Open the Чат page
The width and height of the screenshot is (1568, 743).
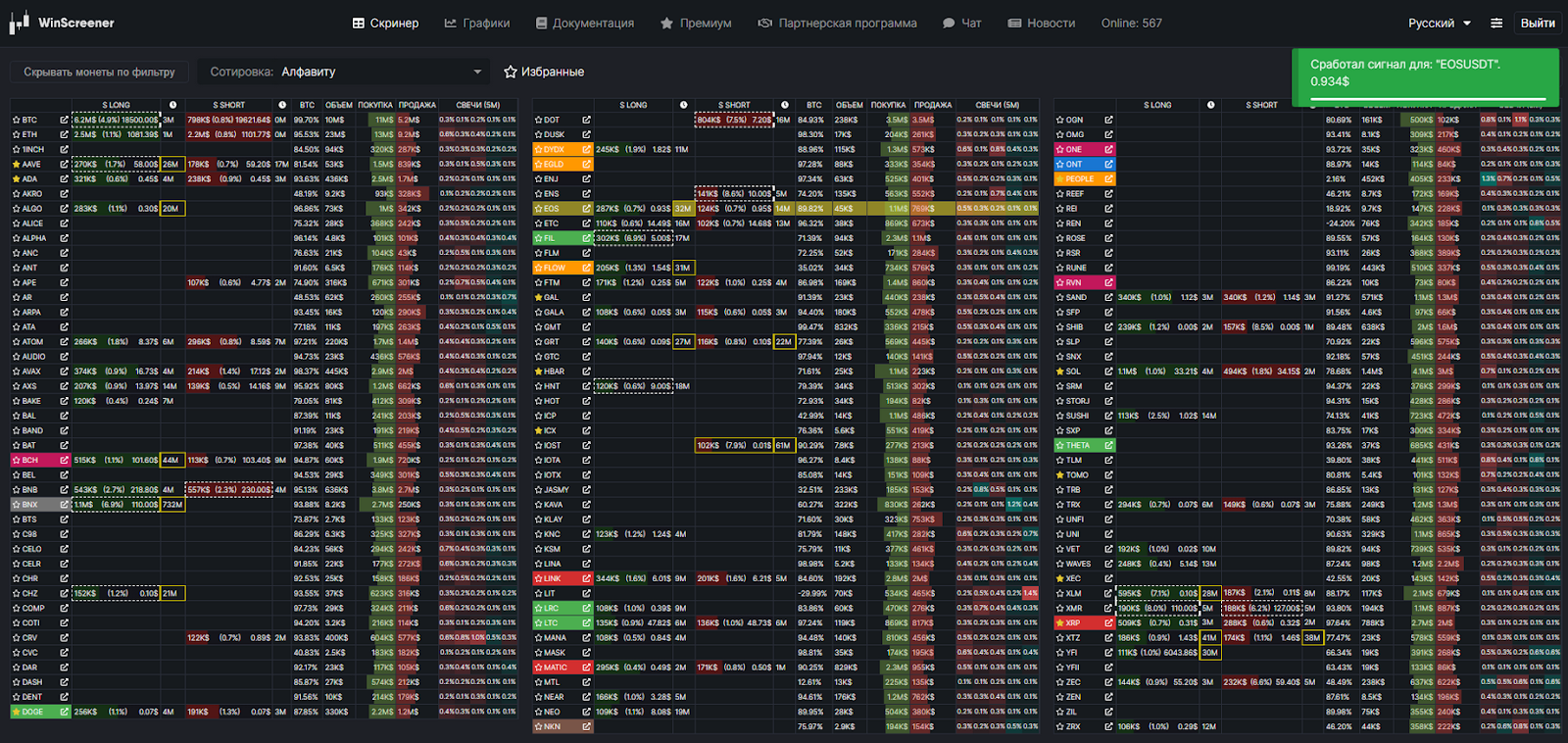click(961, 23)
